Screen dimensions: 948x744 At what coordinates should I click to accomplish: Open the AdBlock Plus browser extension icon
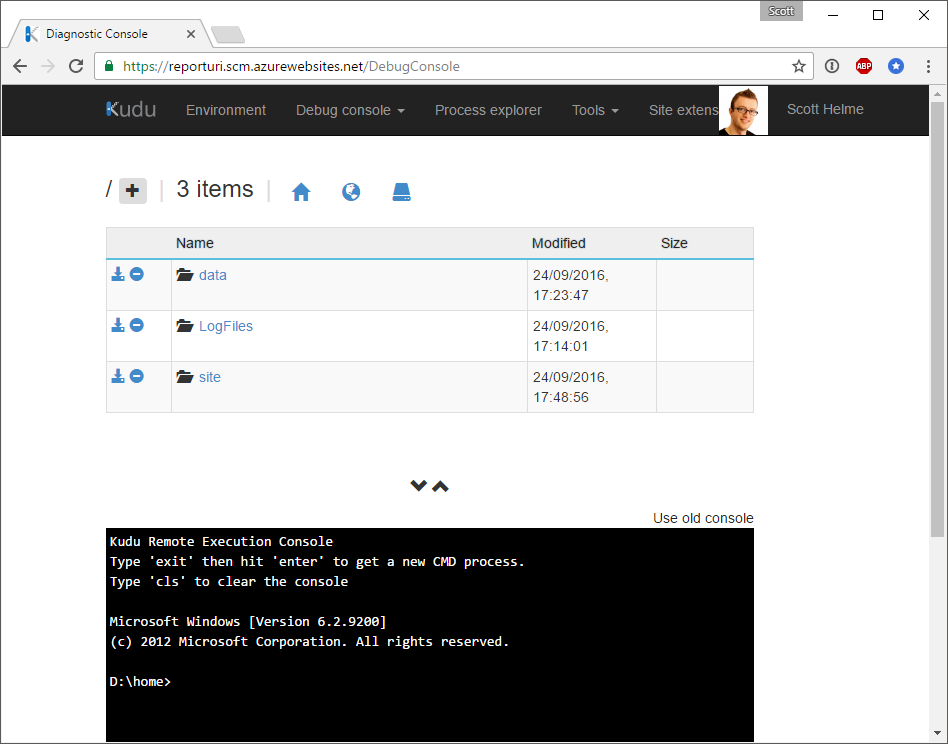click(x=863, y=65)
